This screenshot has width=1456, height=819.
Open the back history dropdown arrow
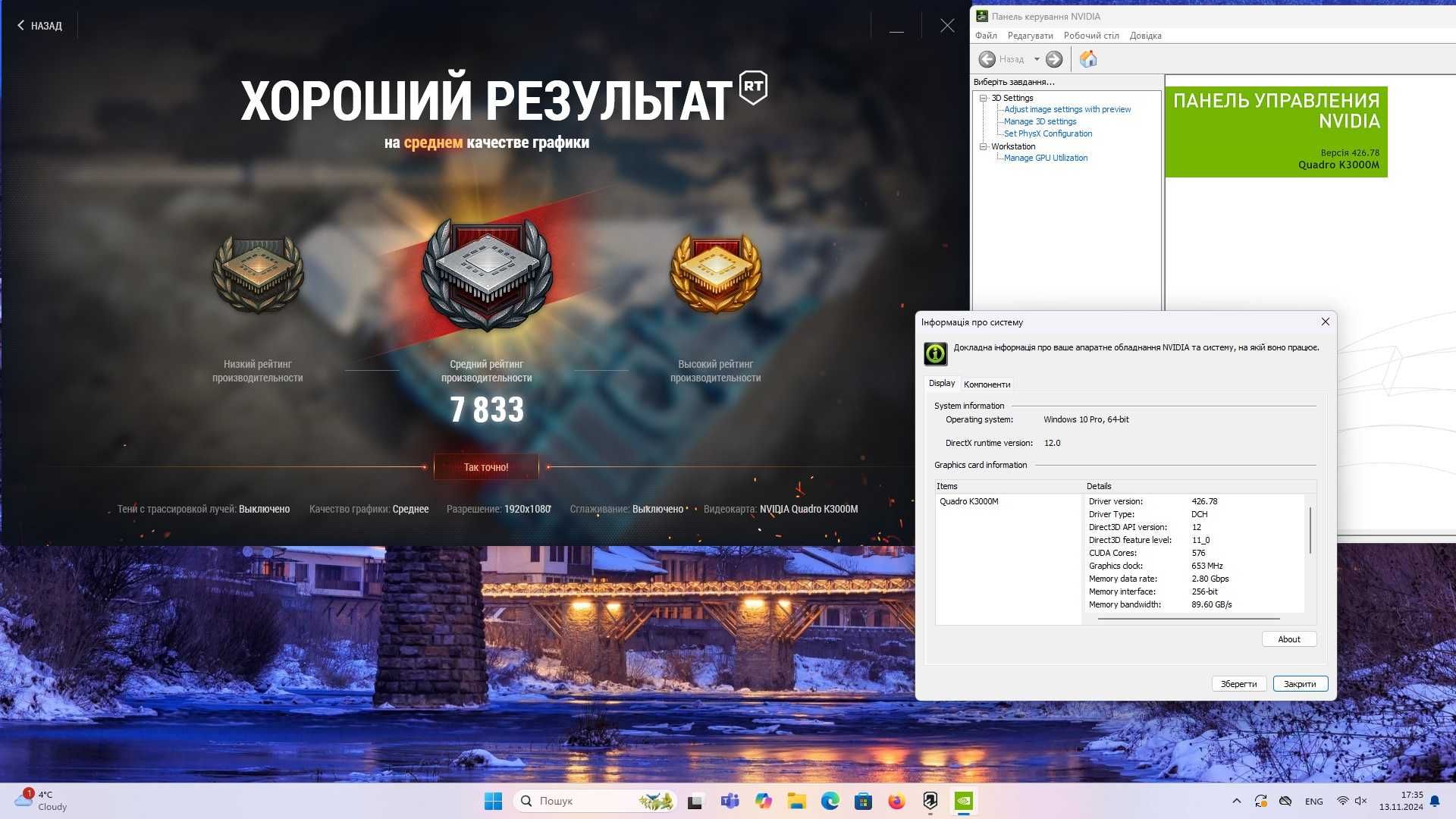coord(1037,59)
